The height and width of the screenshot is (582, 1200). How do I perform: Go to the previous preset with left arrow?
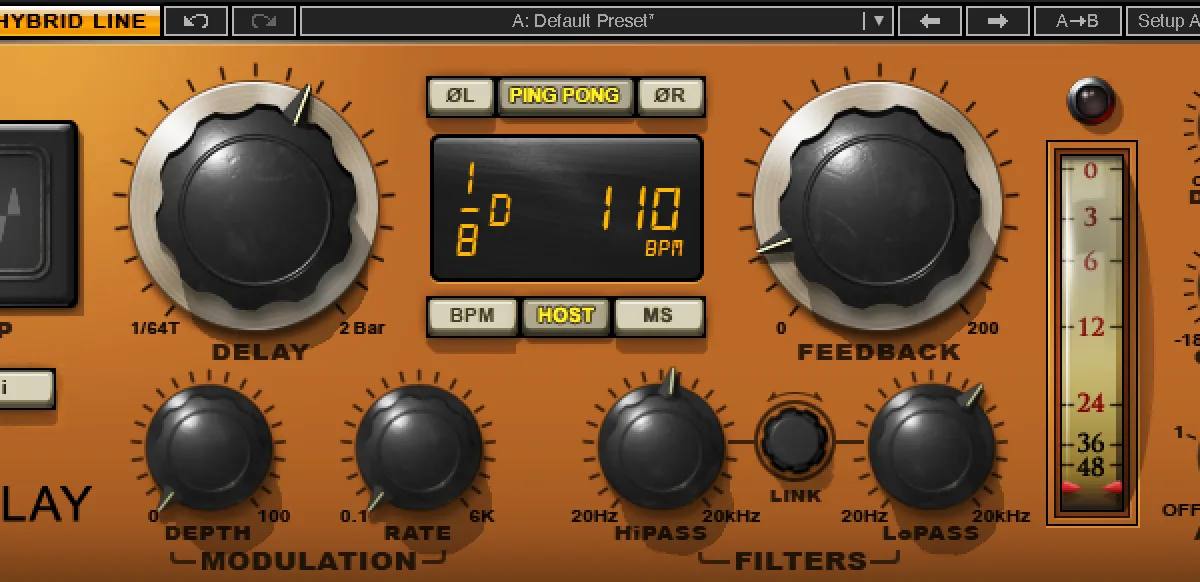pyautogui.click(x=930, y=20)
